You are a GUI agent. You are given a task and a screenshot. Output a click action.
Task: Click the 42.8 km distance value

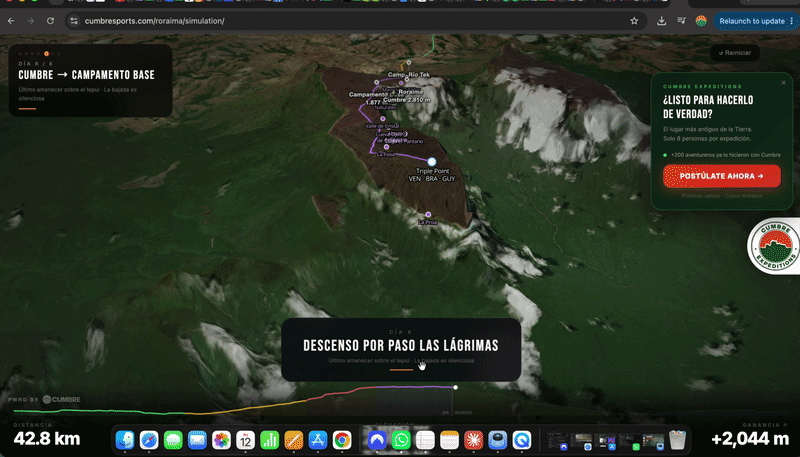[47, 439]
